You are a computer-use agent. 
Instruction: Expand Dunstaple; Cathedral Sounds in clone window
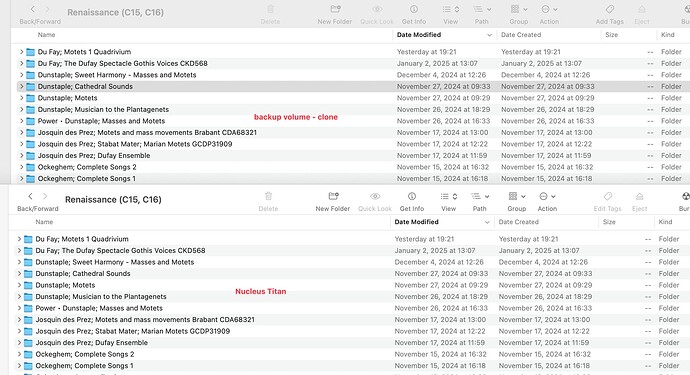(x=21, y=86)
